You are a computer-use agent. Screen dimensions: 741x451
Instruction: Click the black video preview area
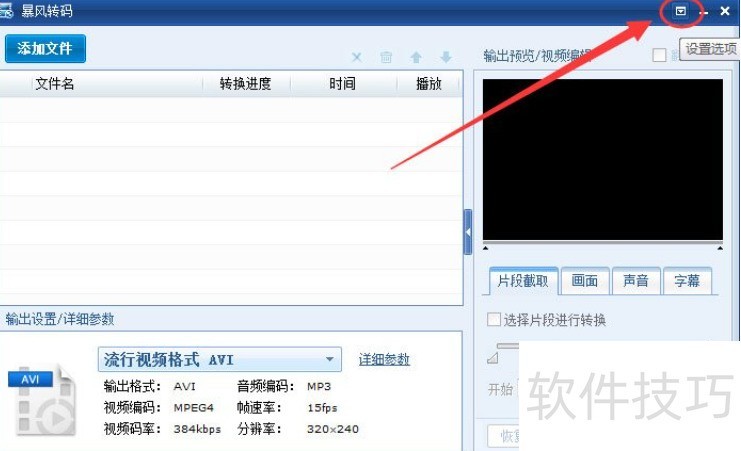[x=603, y=160]
